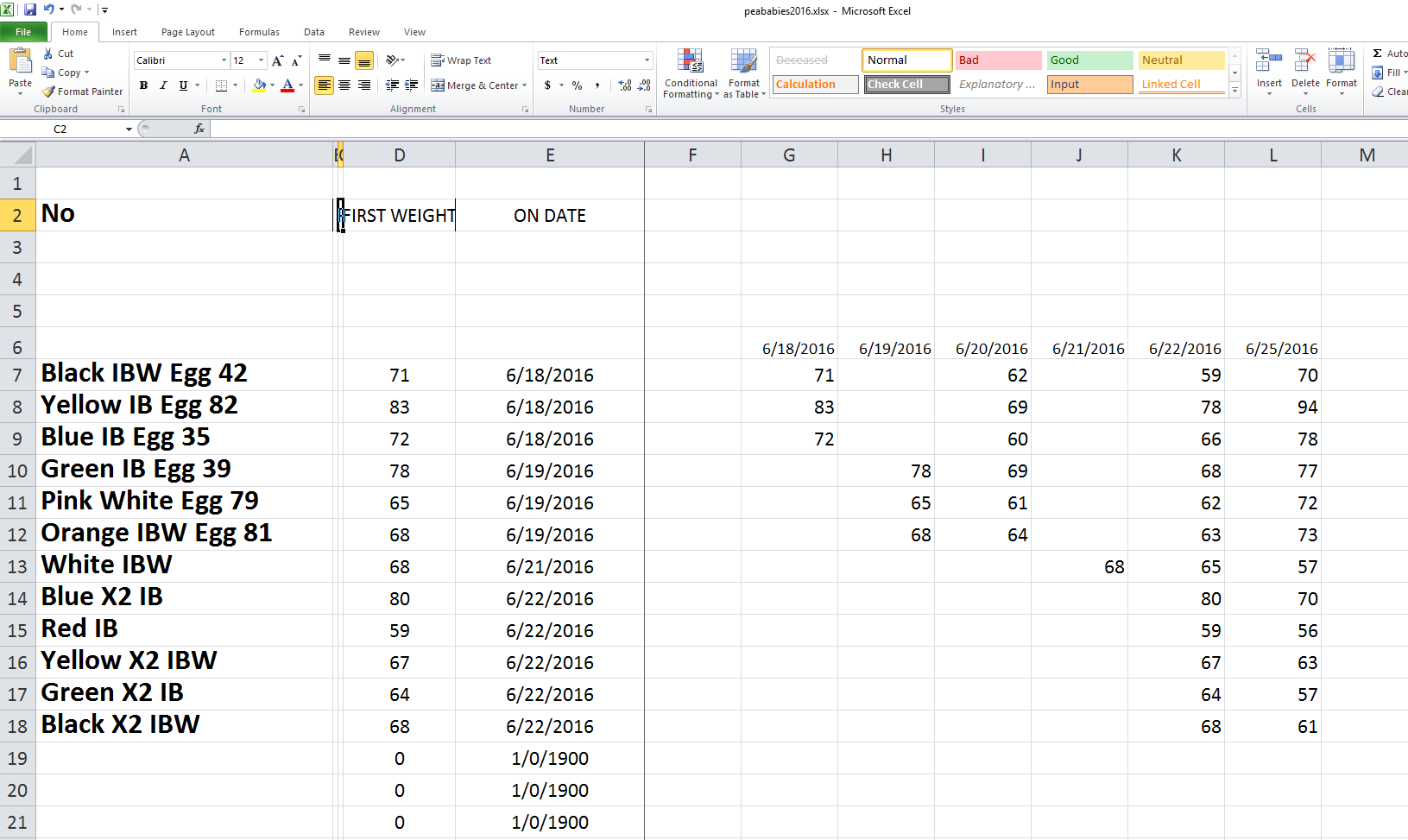The width and height of the screenshot is (1408, 840).
Task: Toggle Bold formatting
Action: click(x=143, y=85)
